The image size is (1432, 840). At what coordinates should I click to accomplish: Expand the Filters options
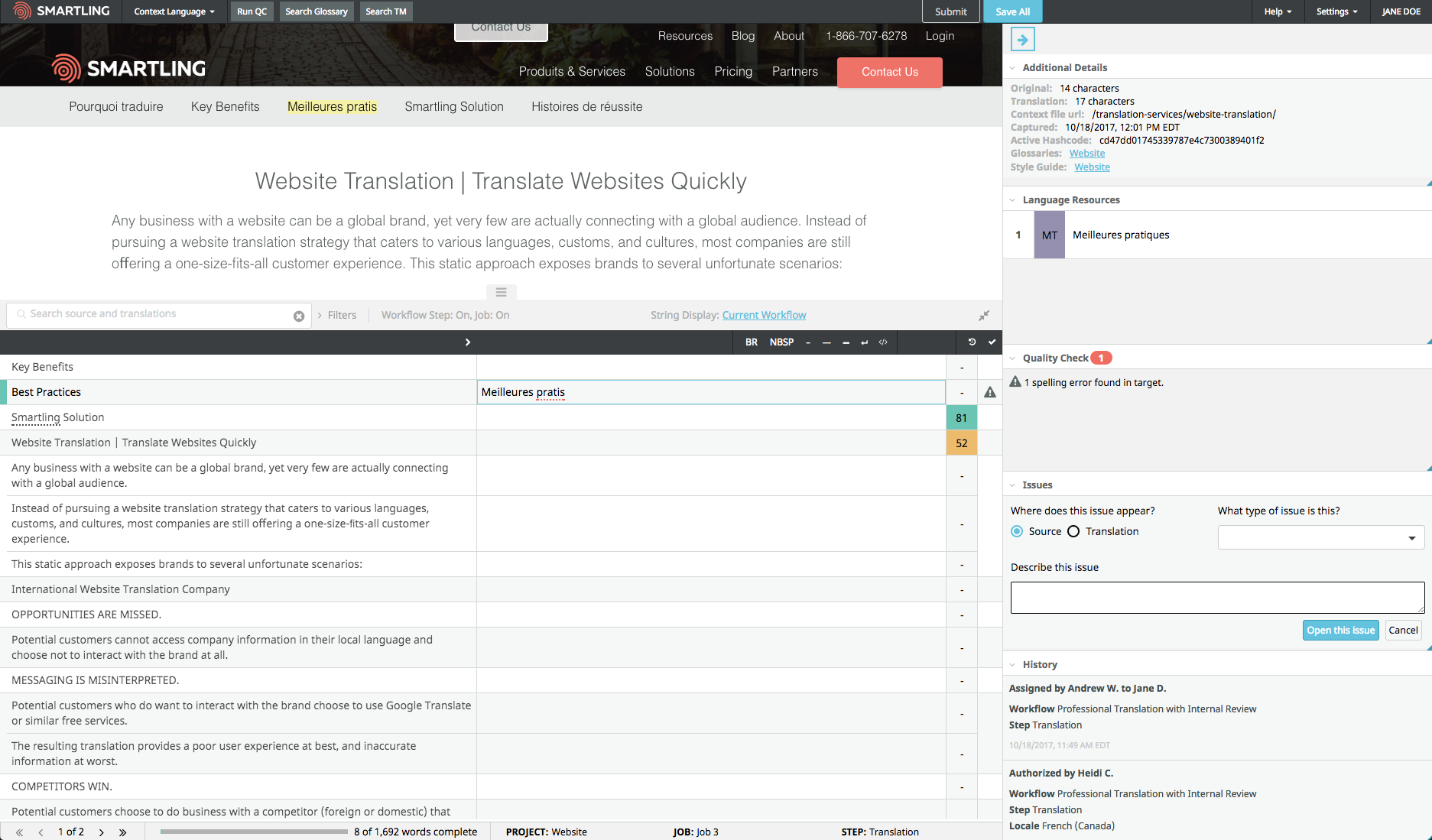337,315
